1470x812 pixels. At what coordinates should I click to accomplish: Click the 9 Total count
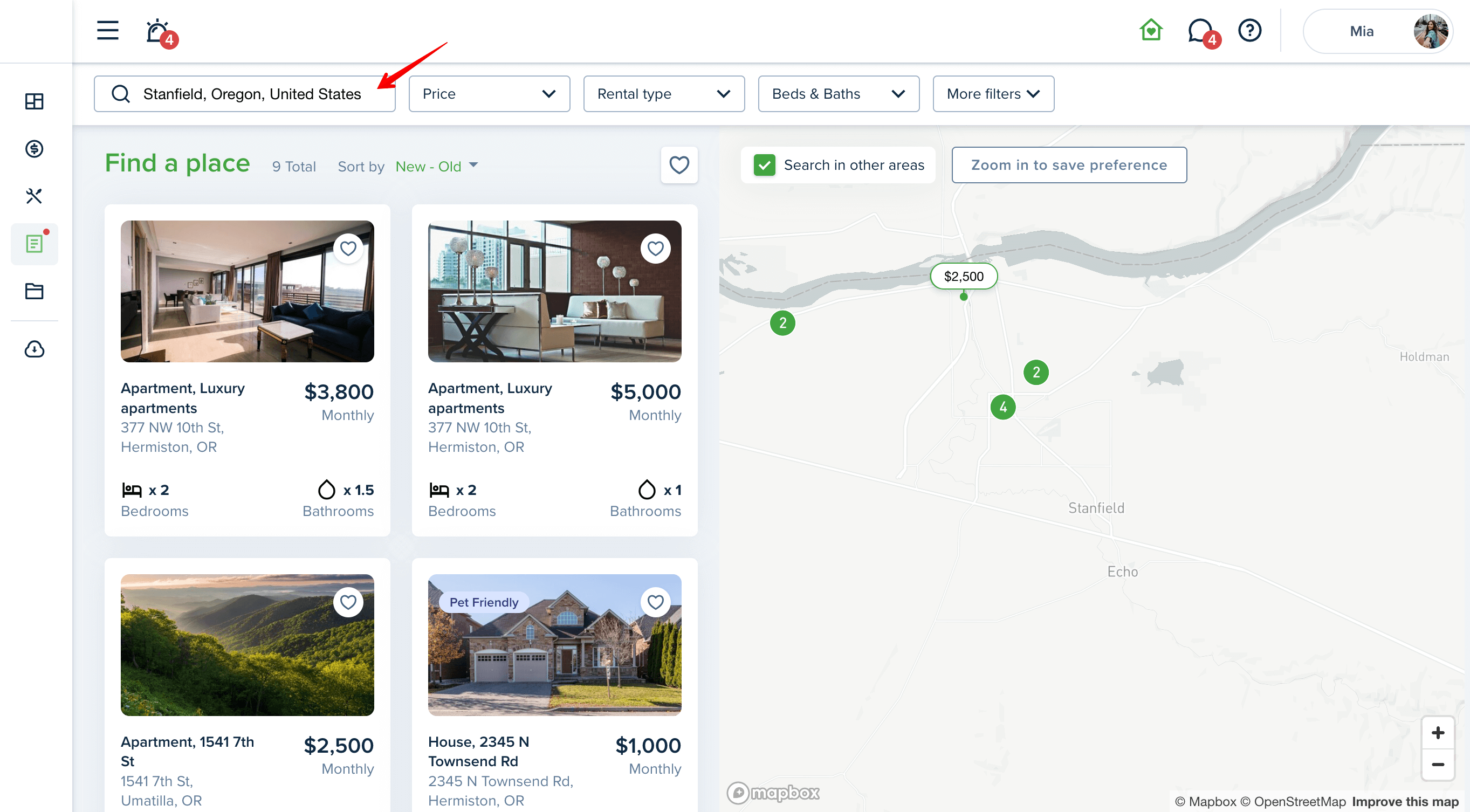294,166
